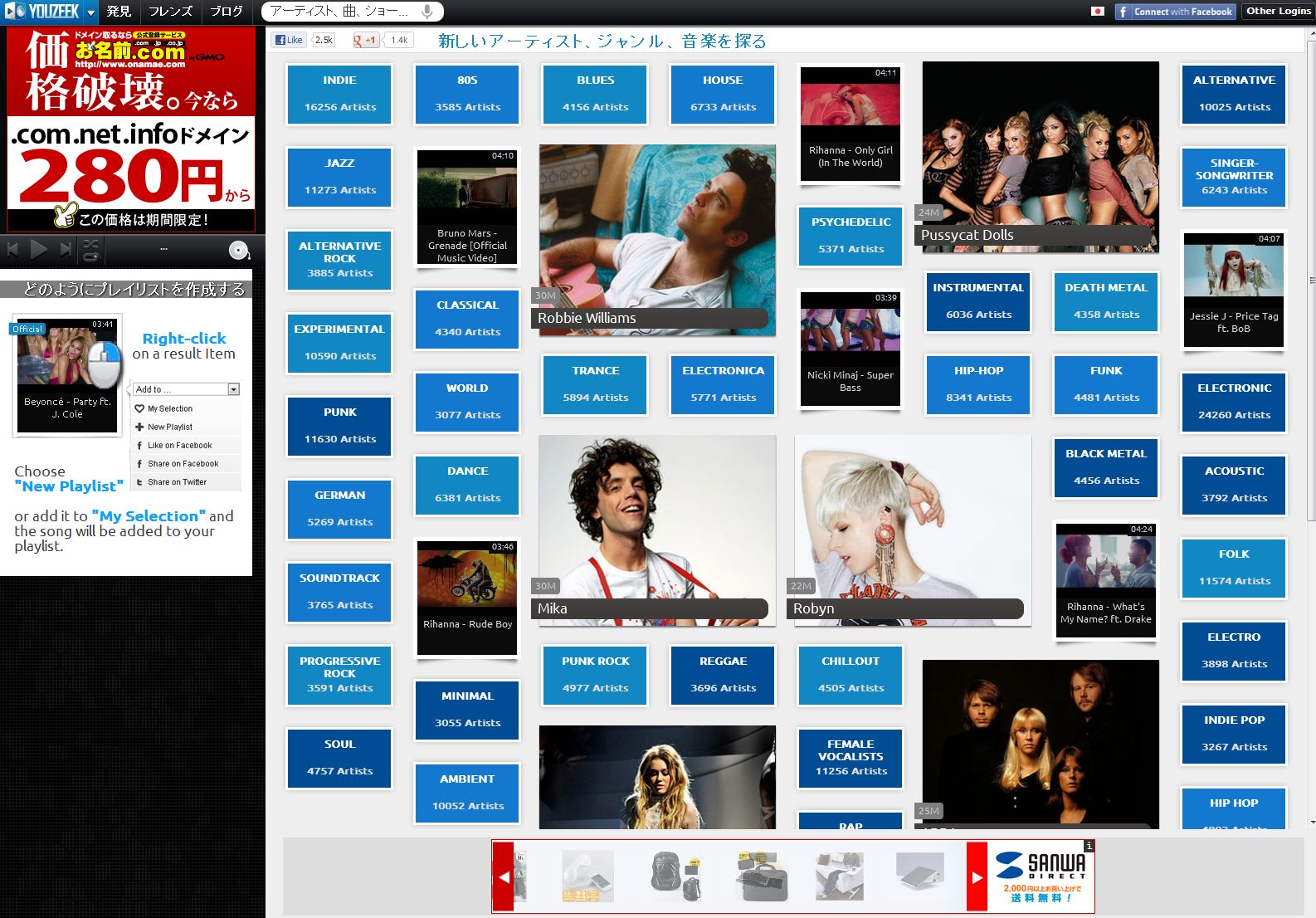The image size is (1316, 918).
Task: Click the left arrow on Sanwa ad carousel
Action: pyautogui.click(x=504, y=877)
